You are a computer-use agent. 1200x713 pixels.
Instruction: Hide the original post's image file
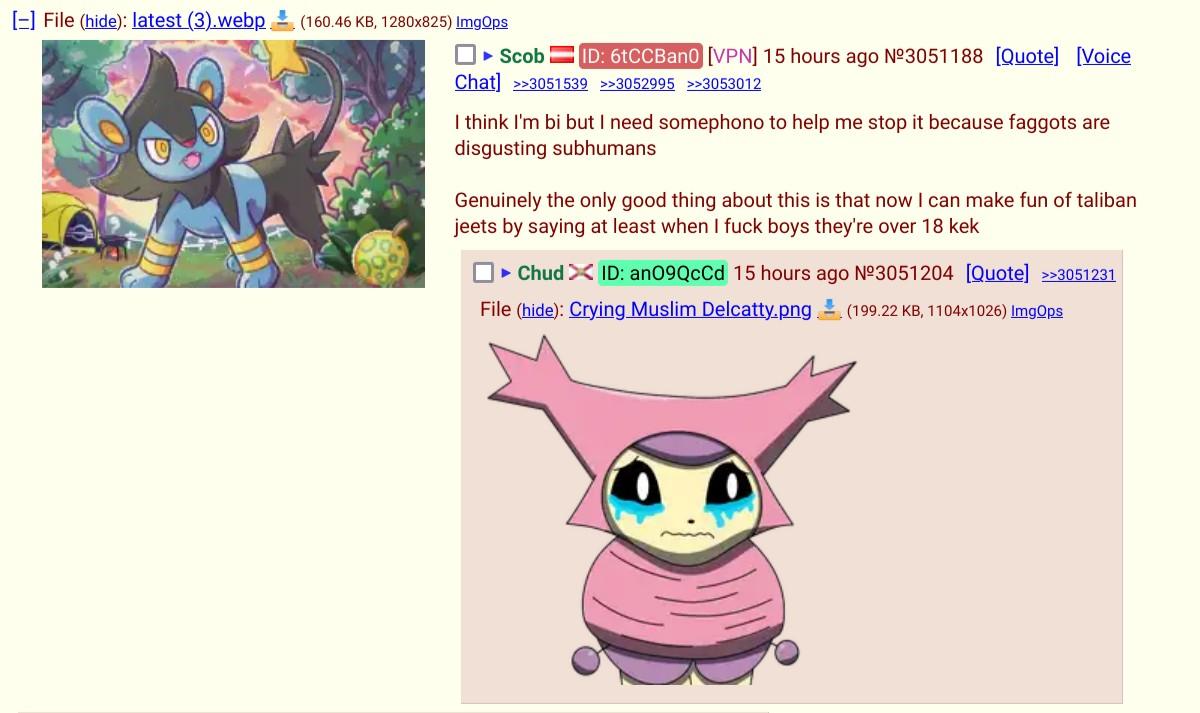[x=100, y=22]
